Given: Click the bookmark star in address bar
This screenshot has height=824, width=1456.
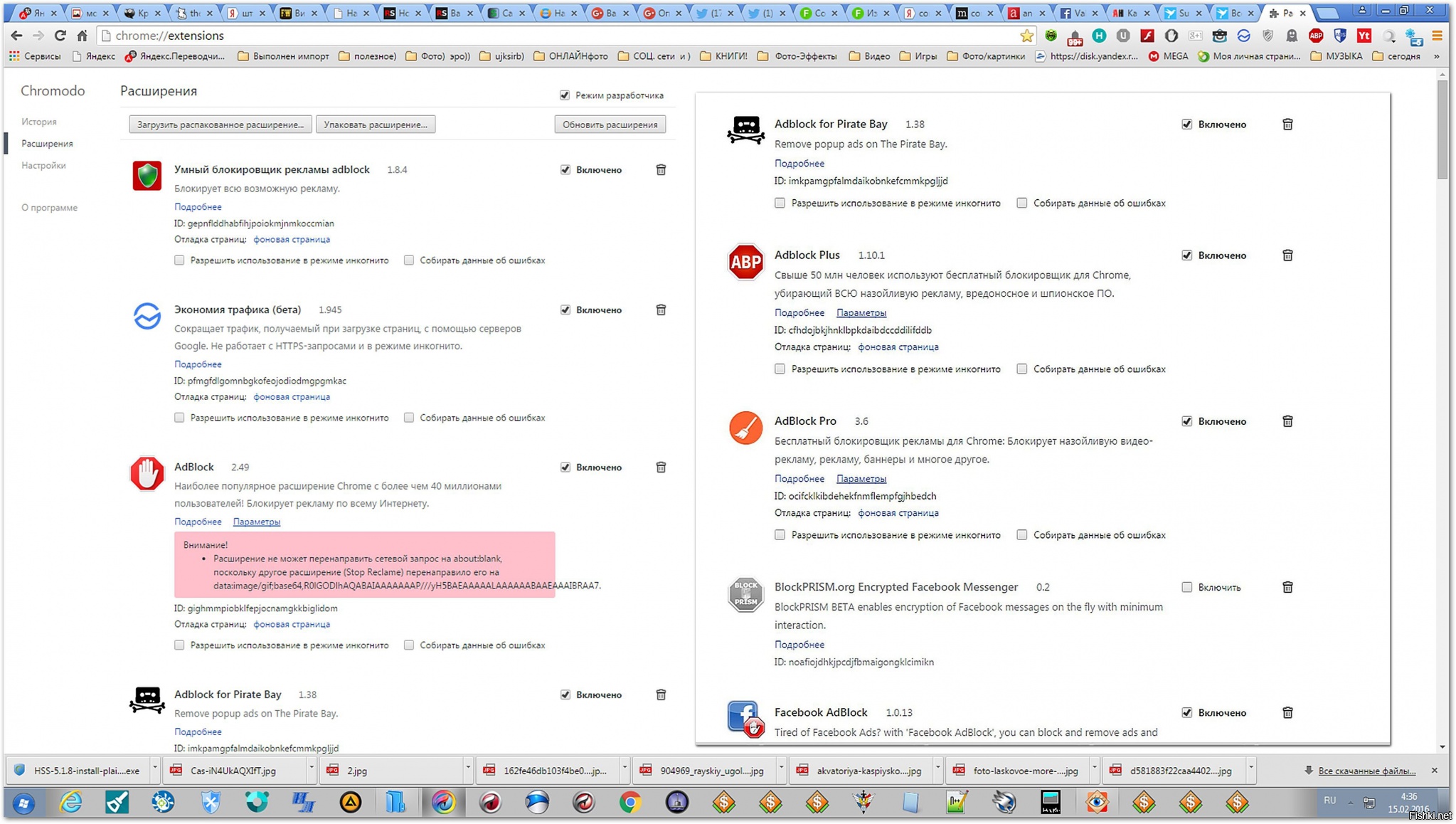Looking at the screenshot, I should [1026, 36].
